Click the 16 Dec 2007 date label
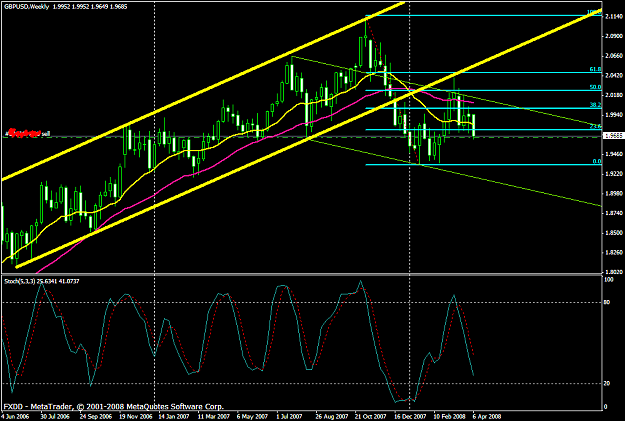The image size is (625, 421). [410, 417]
